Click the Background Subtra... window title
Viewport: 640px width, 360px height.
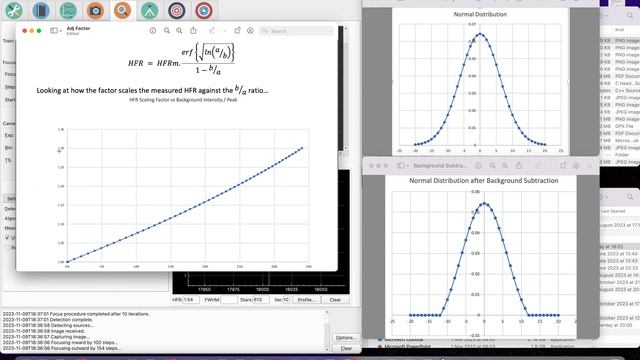point(440,166)
